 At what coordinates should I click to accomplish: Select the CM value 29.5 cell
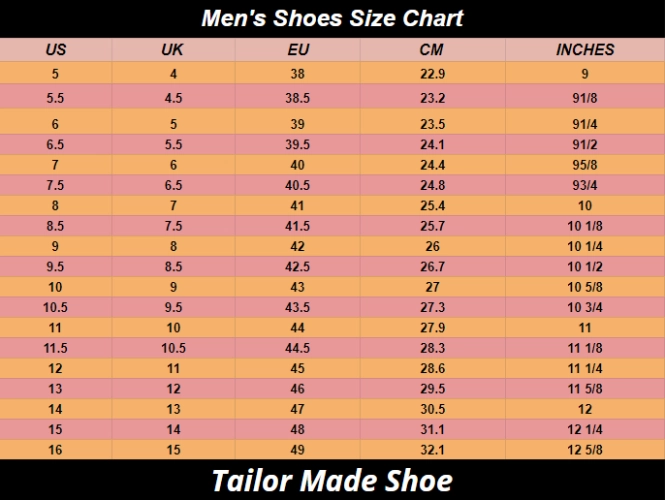point(432,388)
